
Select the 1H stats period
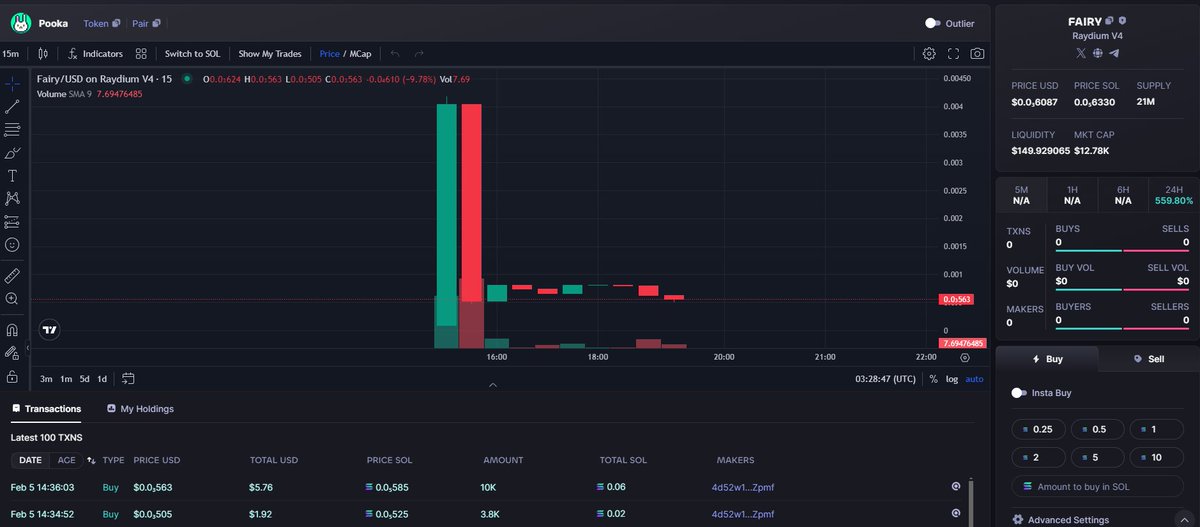(1072, 195)
